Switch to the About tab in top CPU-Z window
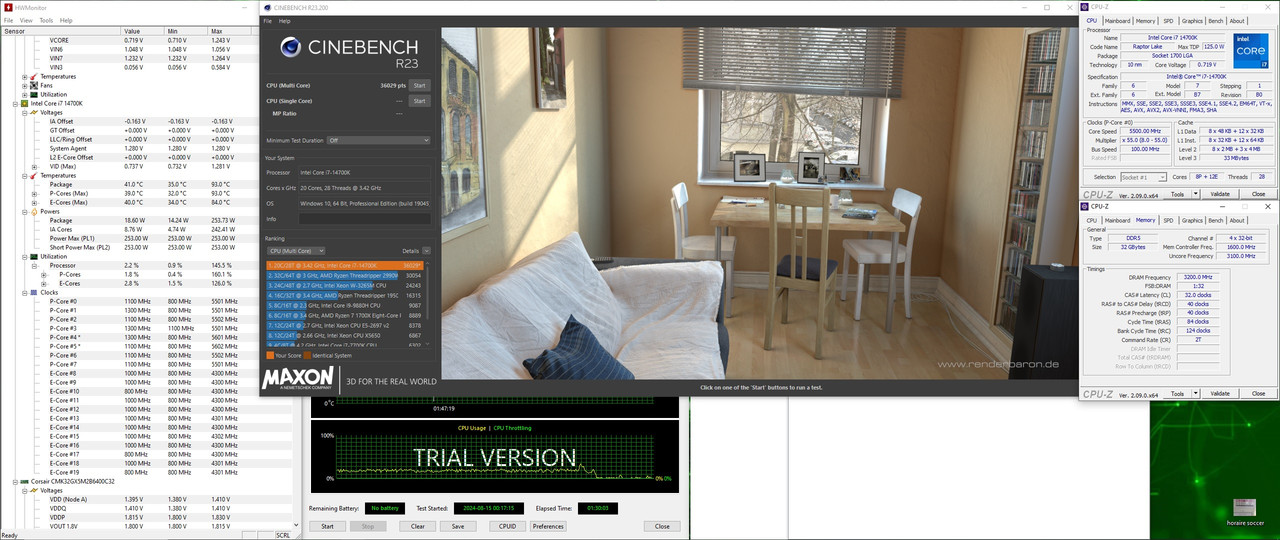The height and width of the screenshot is (540, 1280). tap(1237, 21)
